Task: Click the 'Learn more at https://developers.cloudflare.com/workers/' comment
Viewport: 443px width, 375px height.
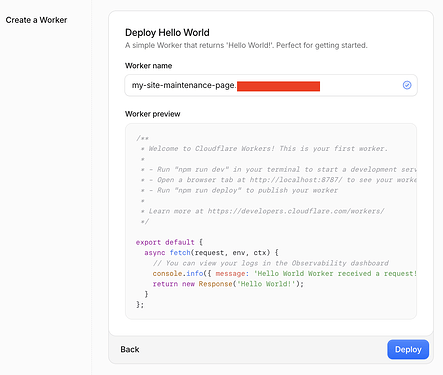Action: (262, 211)
